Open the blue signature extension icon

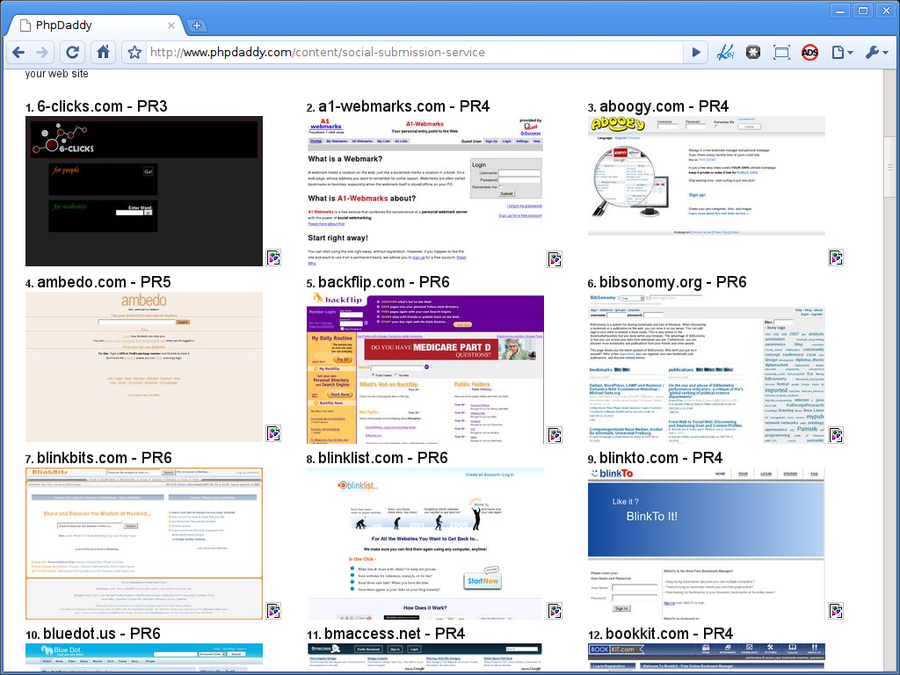point(726,52)
